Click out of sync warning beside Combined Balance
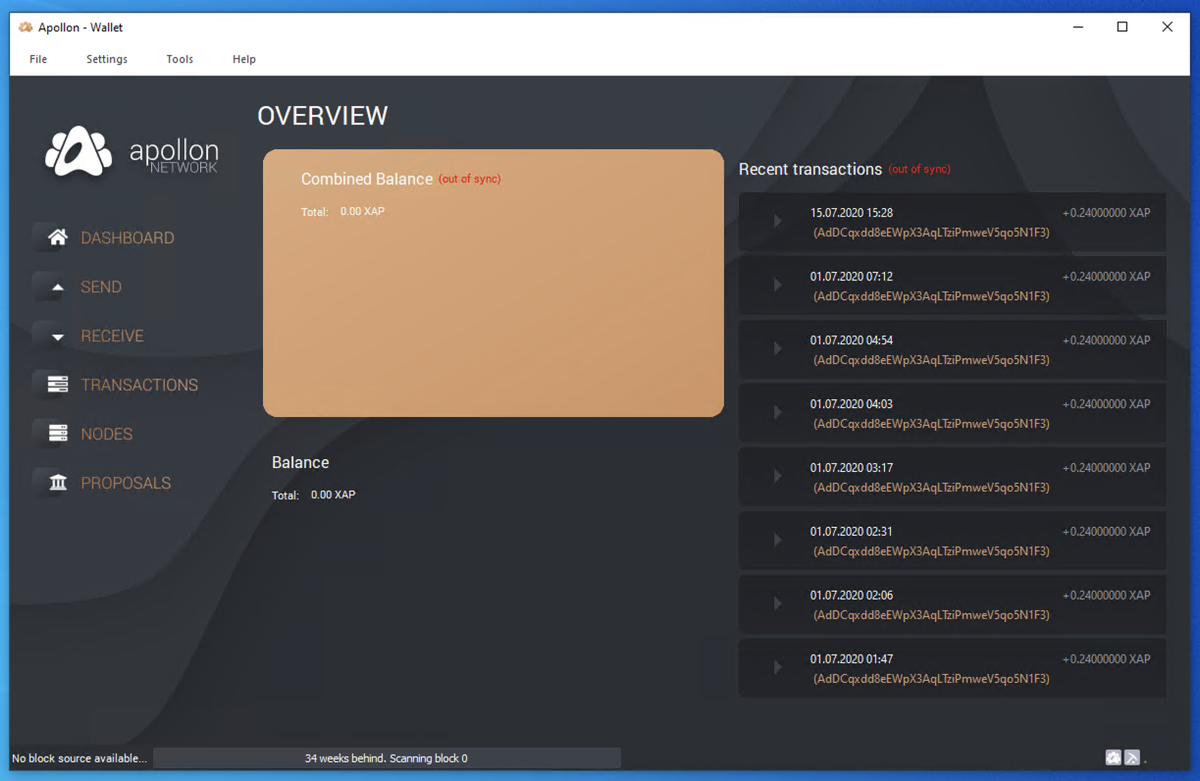This screenshot has height=781, width=1200. tap(469, 179)
